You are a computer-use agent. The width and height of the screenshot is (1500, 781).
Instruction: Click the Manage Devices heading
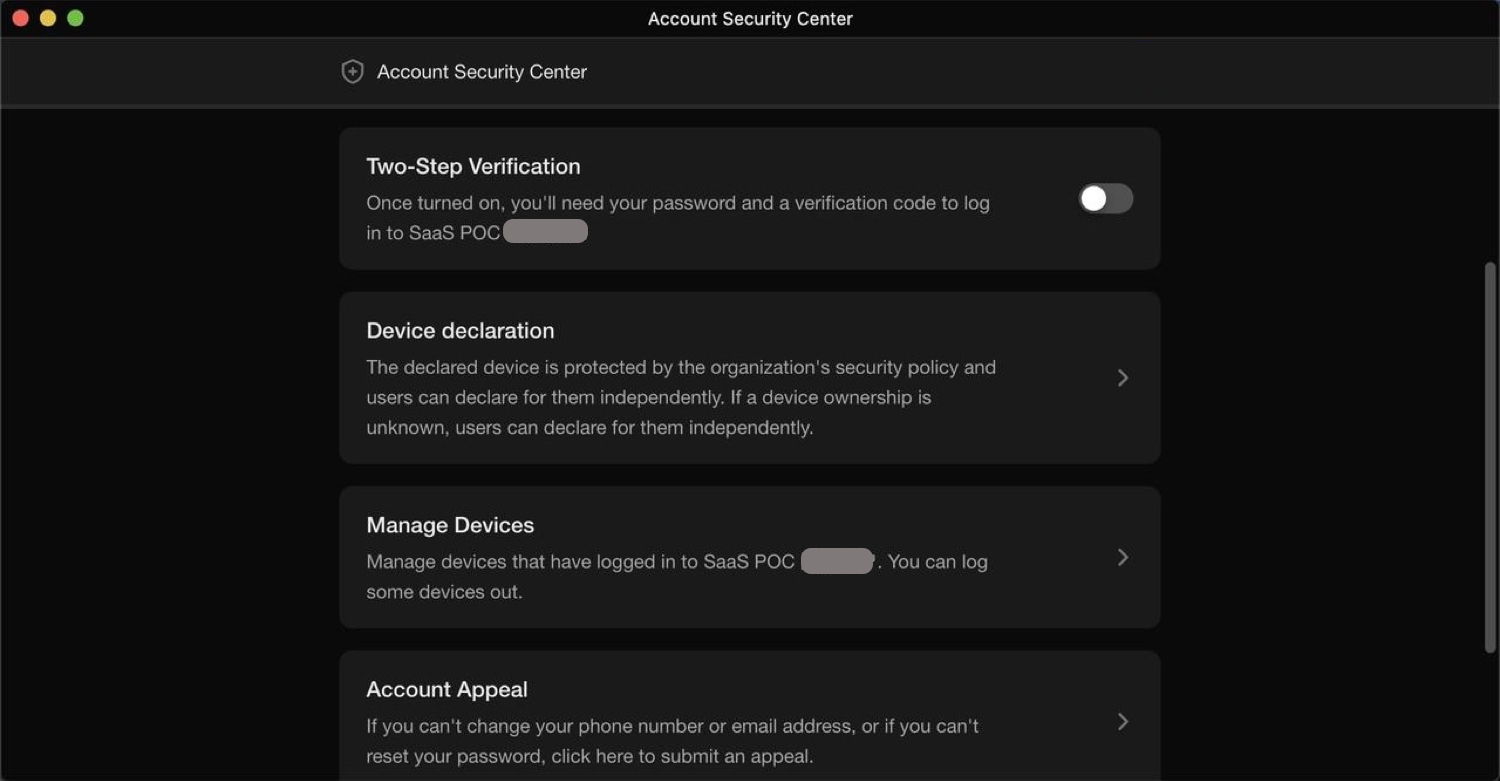pyautogui.click(x=450, y=524)
